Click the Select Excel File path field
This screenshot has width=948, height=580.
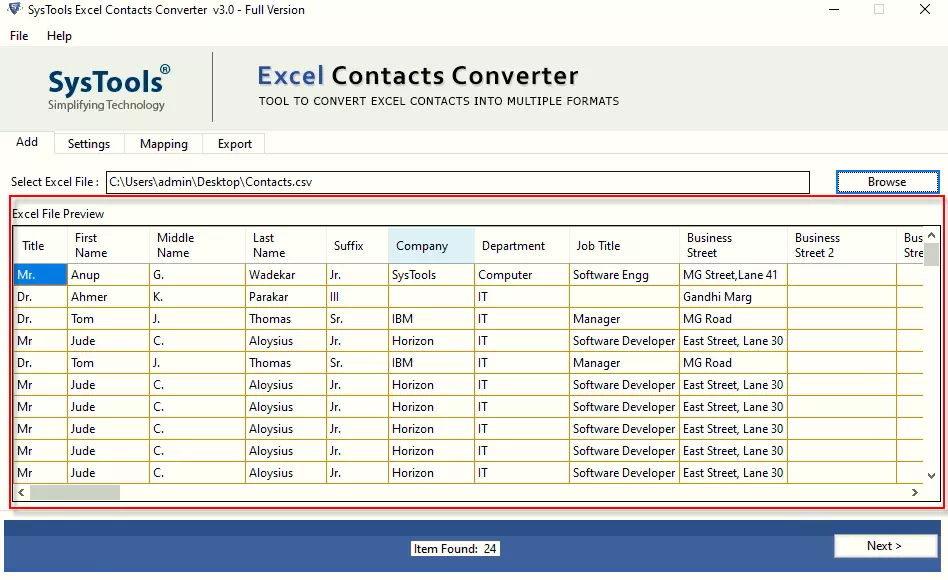(x=457, y=182)
